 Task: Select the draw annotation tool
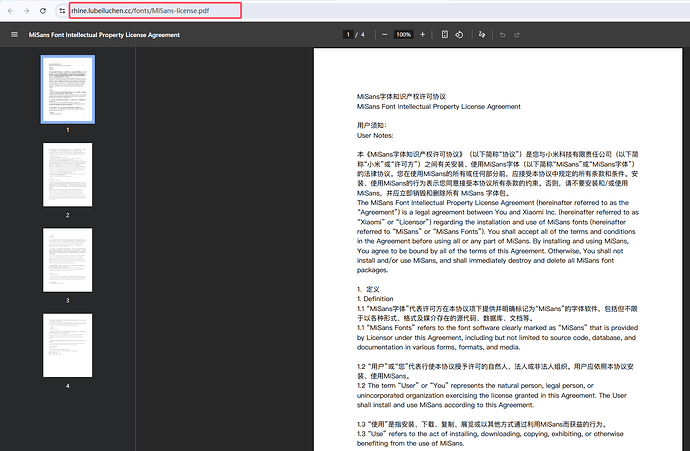coord(482,34)
